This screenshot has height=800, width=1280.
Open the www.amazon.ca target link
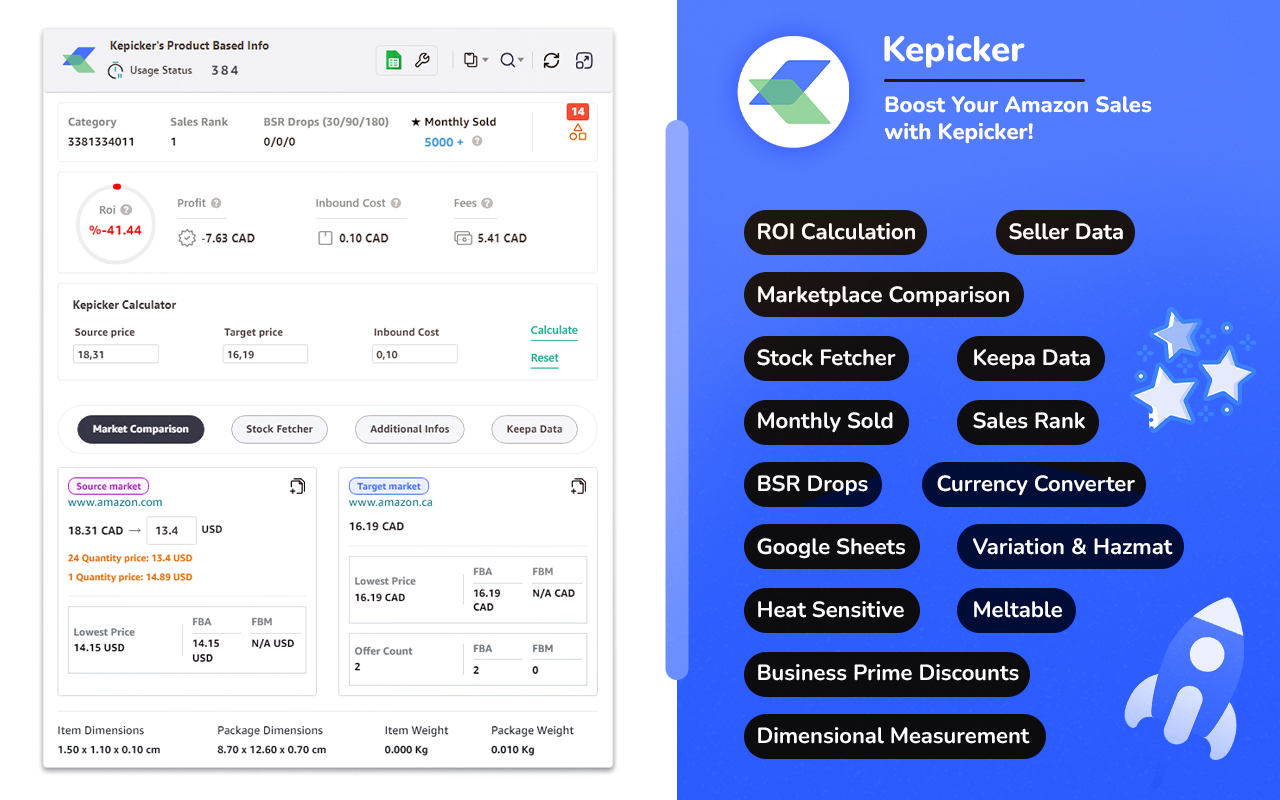[x=391, y=502]
